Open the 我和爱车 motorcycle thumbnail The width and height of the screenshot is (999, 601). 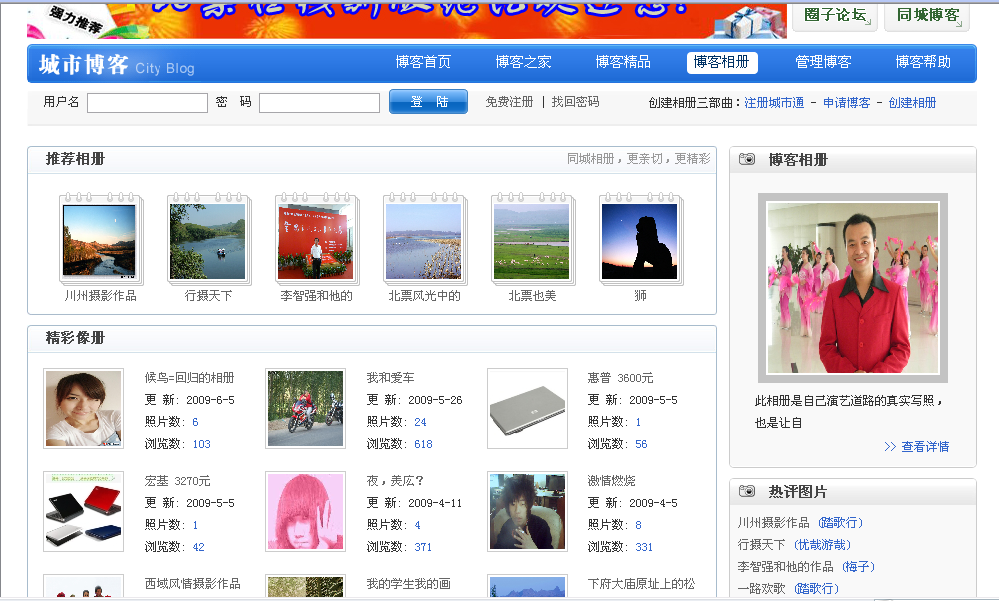coord(305,409)
